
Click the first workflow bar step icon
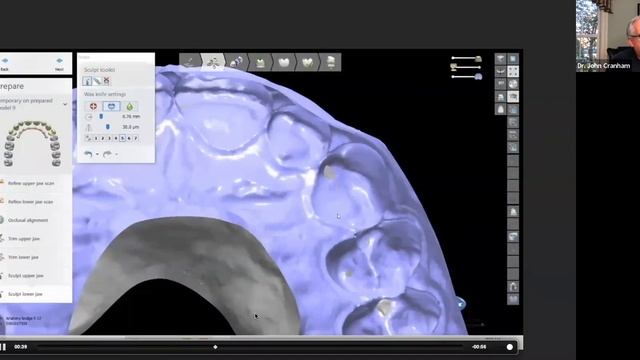click(x=190, y=62)
